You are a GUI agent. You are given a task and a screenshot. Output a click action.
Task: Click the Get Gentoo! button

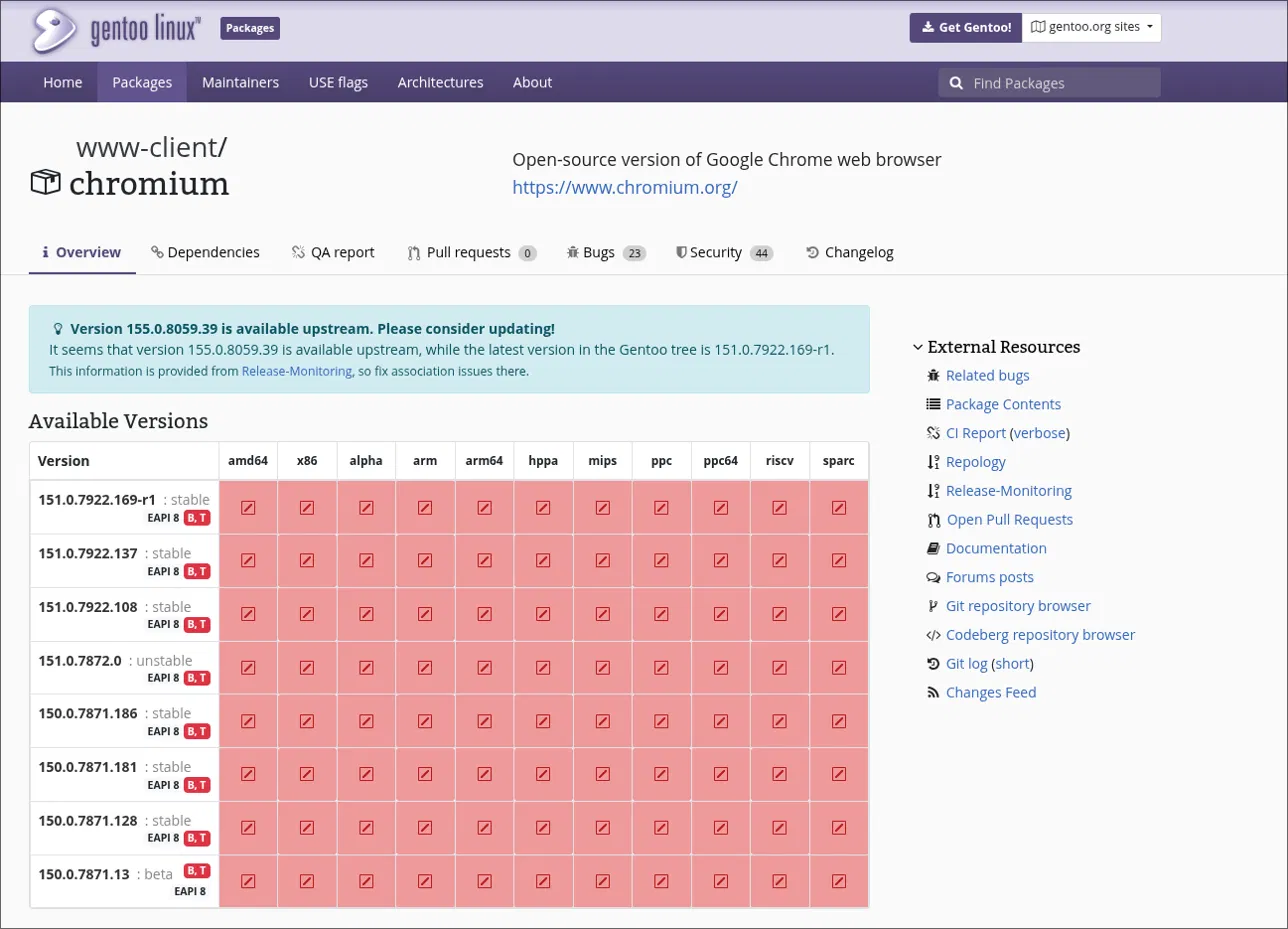pos(965,27)
